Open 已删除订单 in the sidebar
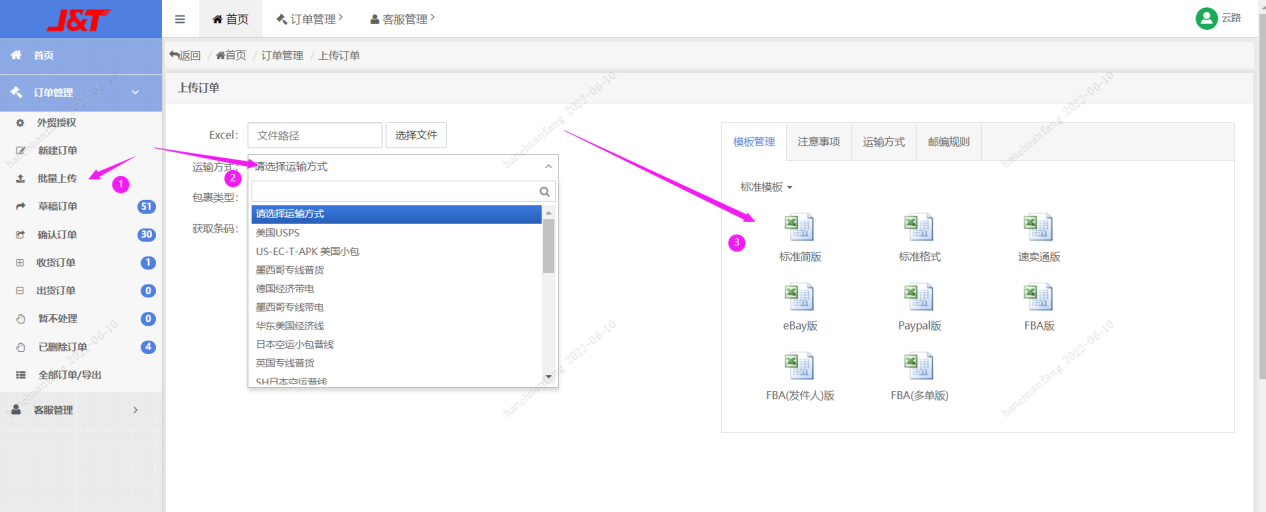Image resolution: width=1266 pixels, height=512 pixels. pos(62,347)
